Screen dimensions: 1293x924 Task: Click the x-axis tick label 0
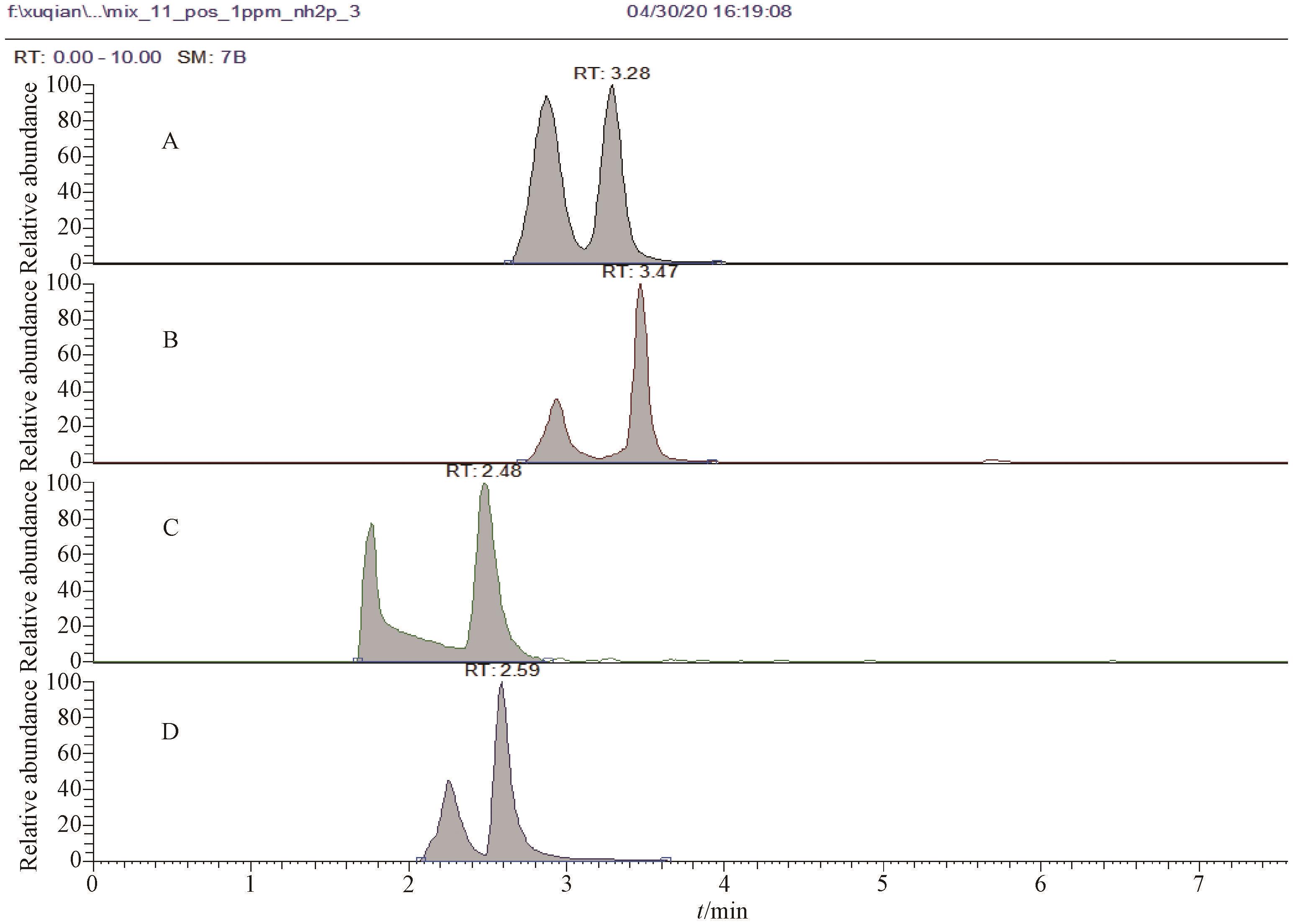(x=92, y=884)
